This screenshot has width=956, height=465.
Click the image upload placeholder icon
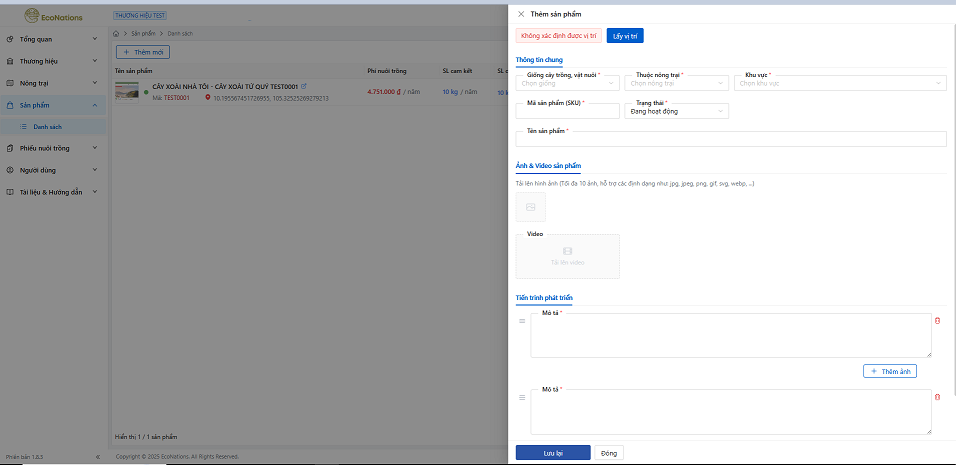tap(531, 207)
